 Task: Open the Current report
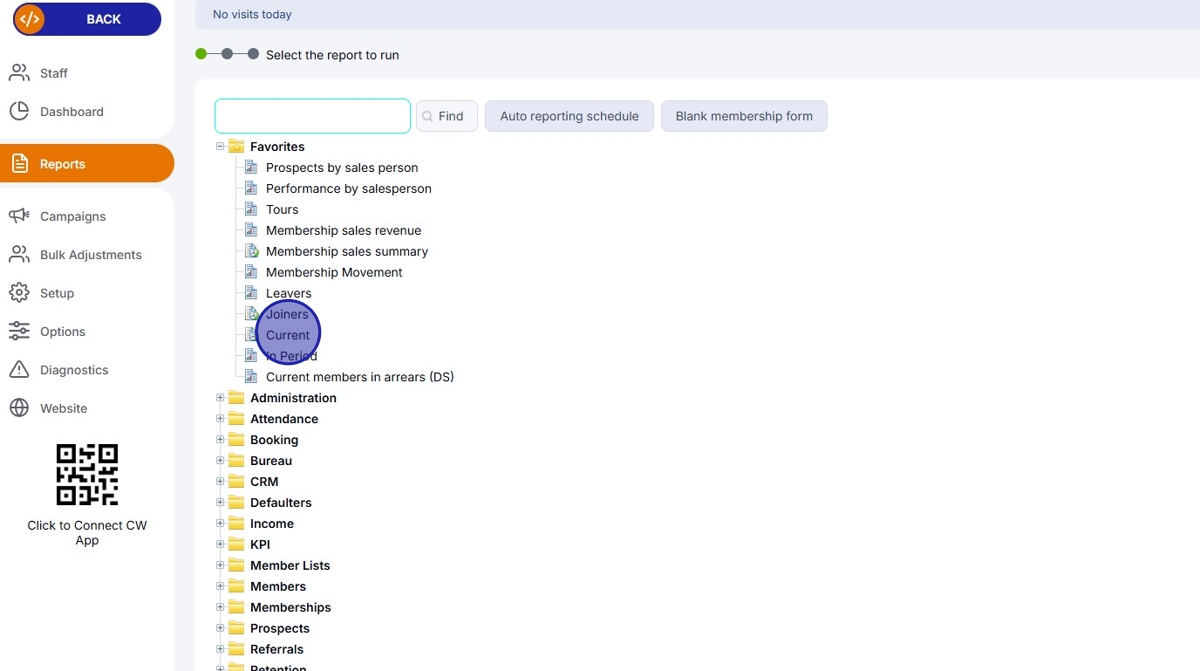coord(288,335)
